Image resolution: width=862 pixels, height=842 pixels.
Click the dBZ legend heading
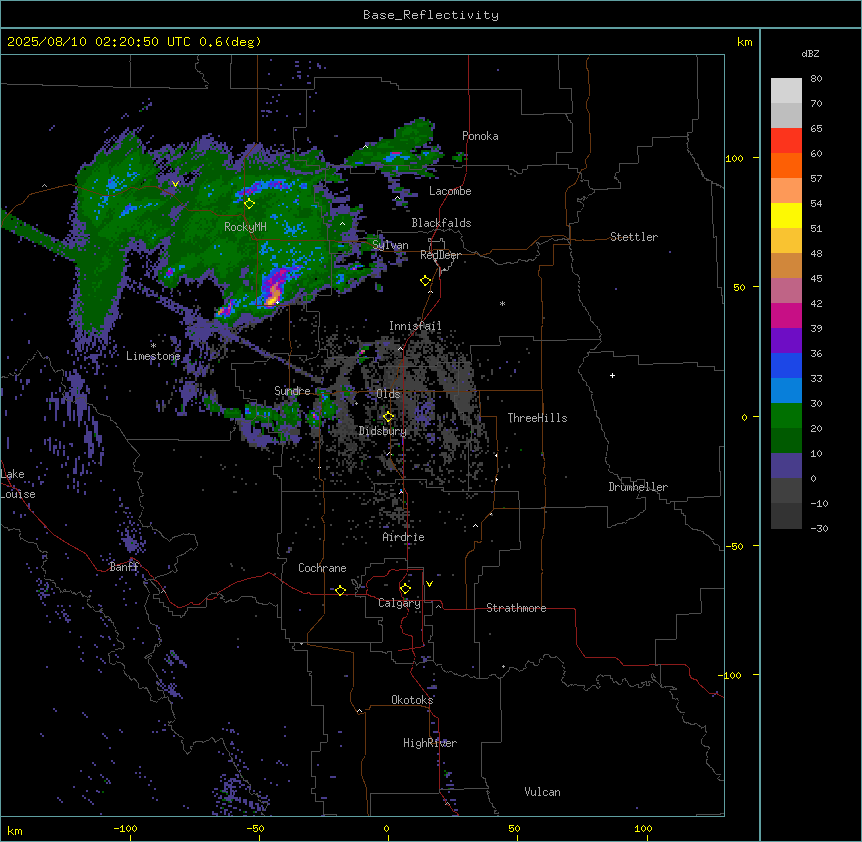coord(810,54)
